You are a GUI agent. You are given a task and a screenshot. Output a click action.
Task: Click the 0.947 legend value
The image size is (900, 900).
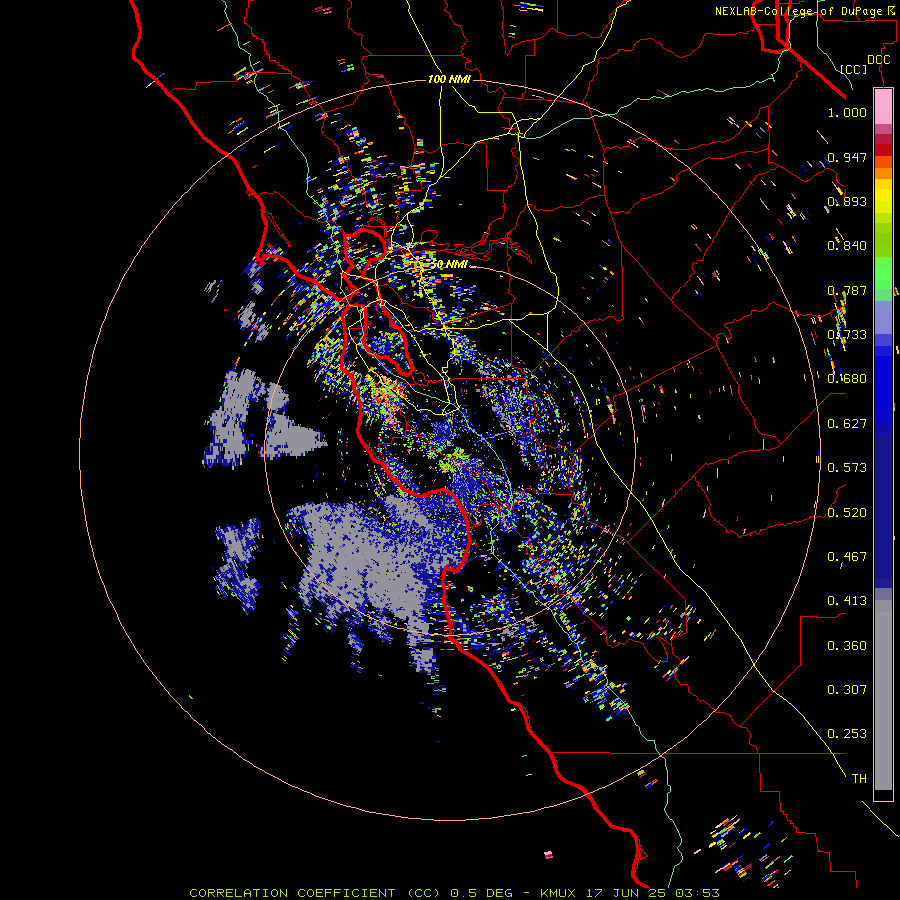point(847,157)
